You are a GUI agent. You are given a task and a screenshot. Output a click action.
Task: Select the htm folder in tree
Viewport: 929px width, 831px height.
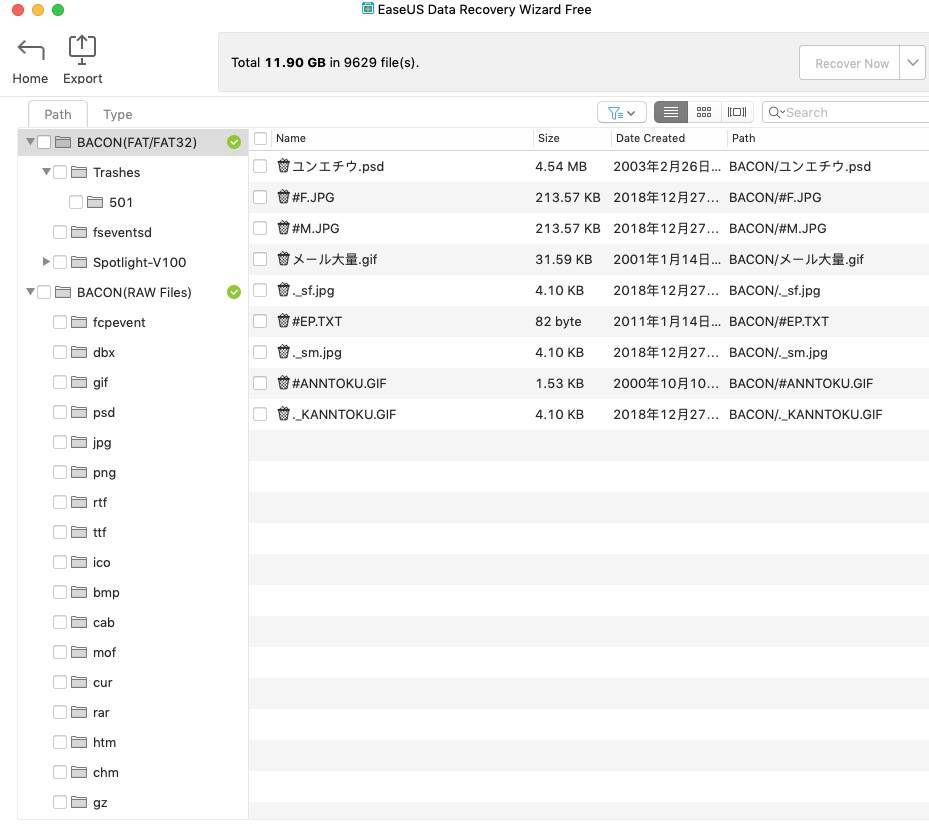[105, 743]
